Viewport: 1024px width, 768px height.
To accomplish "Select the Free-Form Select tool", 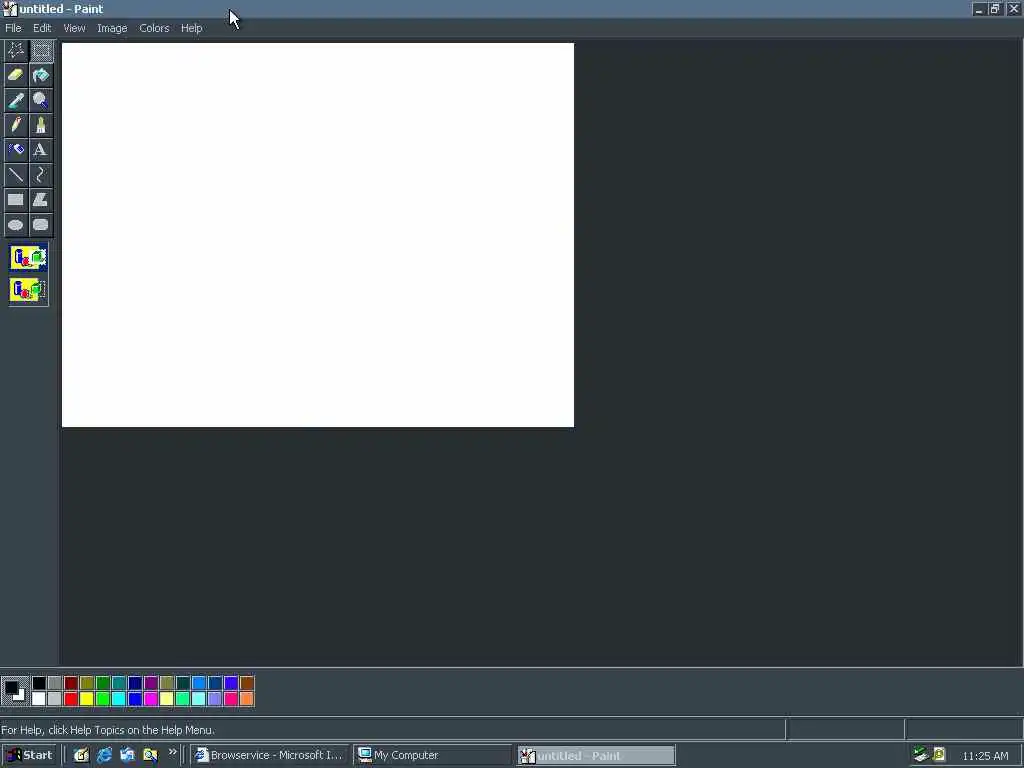I will [x=16, y=50].
